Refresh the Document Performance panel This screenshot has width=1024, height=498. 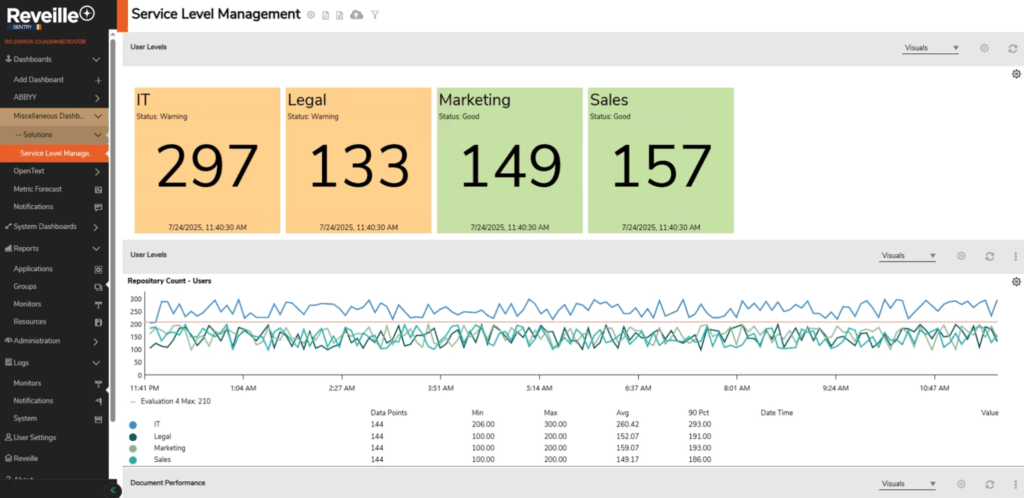point(989,484)
